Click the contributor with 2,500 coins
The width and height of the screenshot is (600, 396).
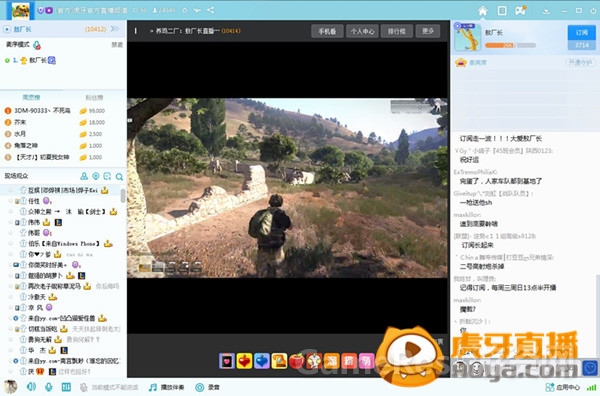20,134
